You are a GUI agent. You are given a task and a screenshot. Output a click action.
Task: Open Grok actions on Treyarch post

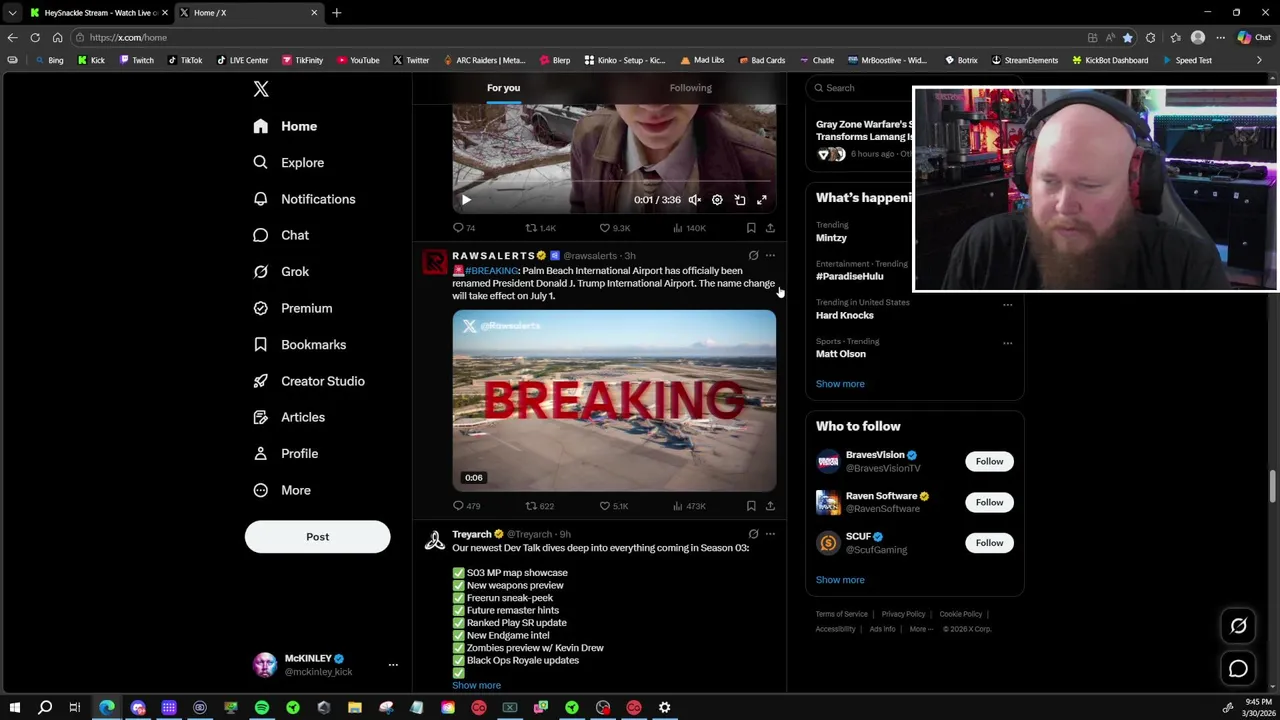pos(754,534)
